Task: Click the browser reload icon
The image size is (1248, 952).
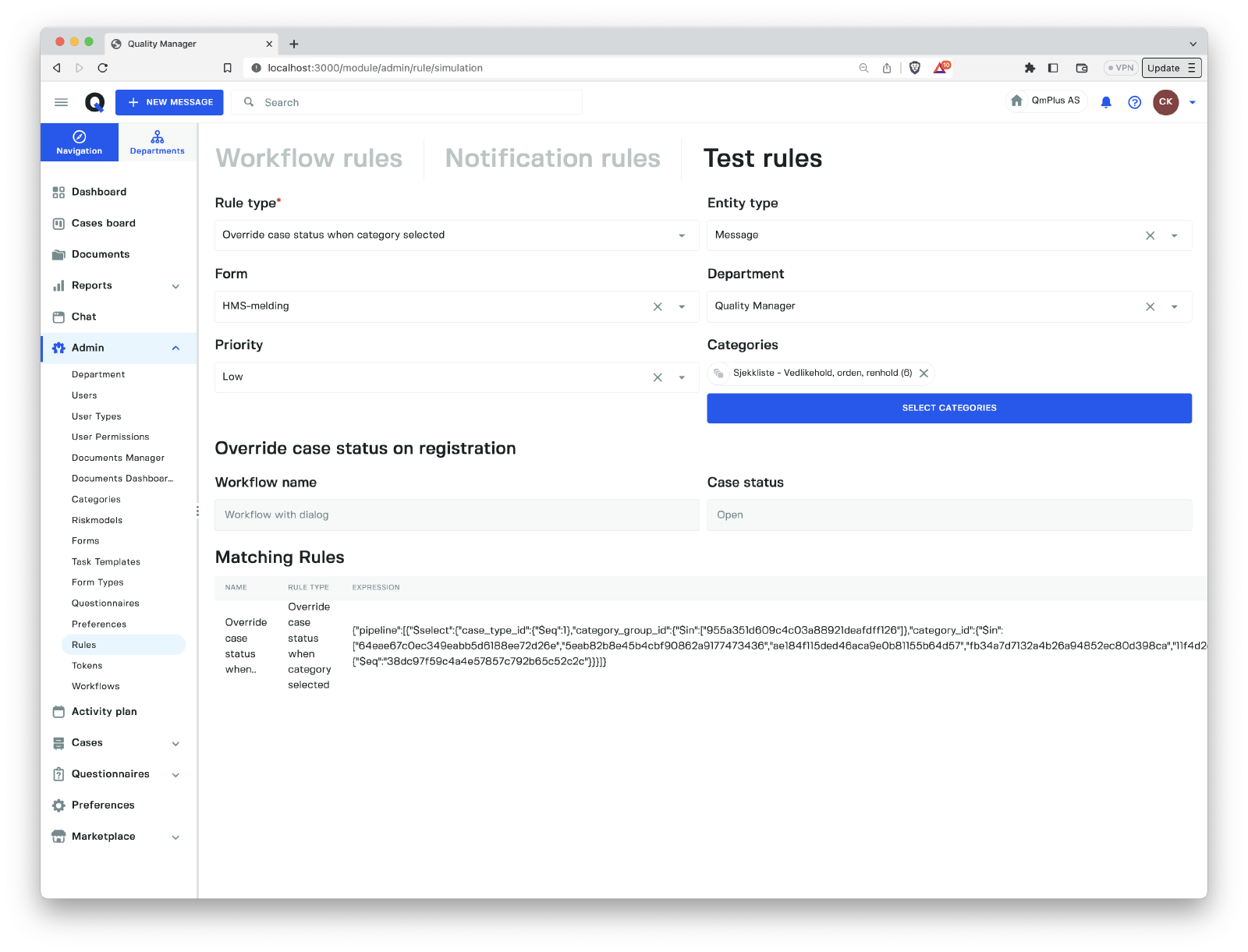Action: coord(103,68)
